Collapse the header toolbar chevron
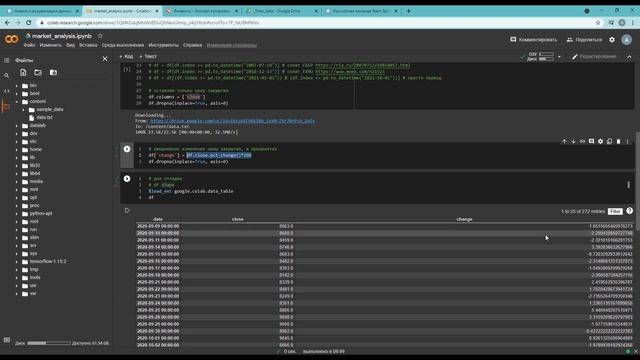Screen dimensions: 640x360 [629, 57]
